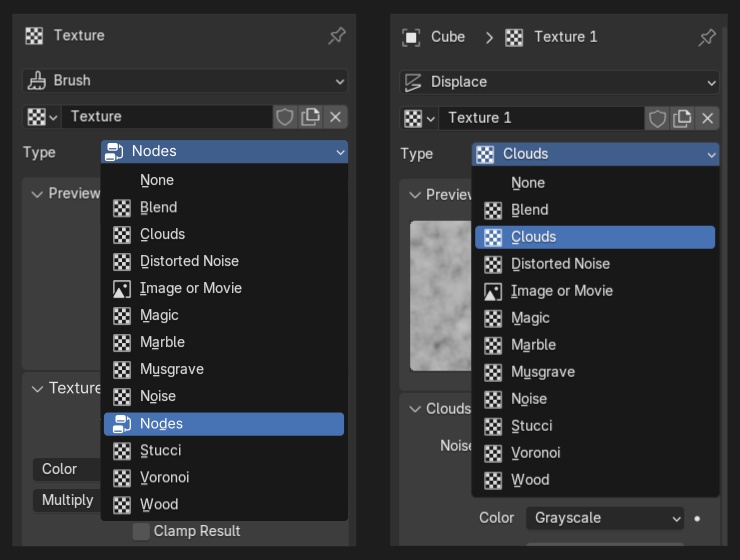The width and height of the screenshot is (740, 560).
Task: Select Voronoi in right Type list
Action: pos(595,453)
